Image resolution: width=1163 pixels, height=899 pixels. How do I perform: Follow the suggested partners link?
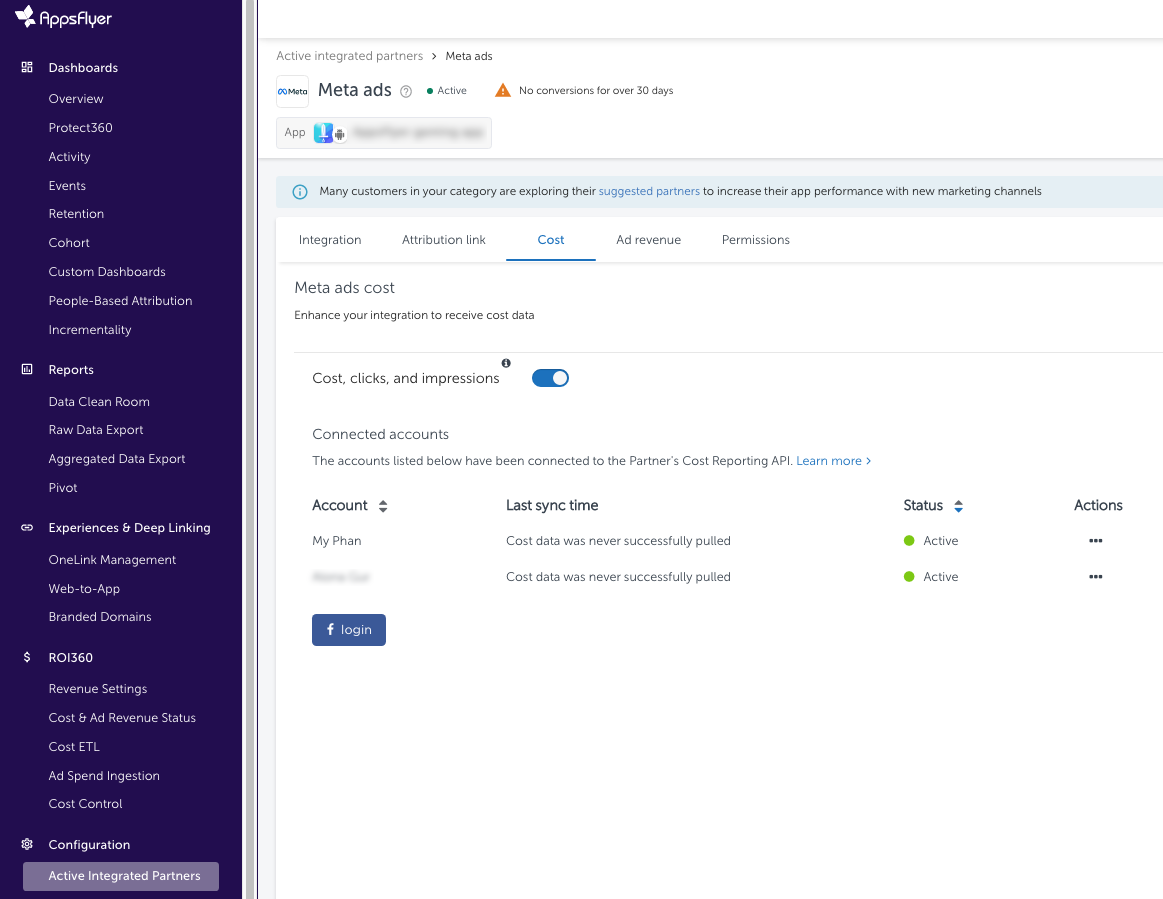click(649, 191)
